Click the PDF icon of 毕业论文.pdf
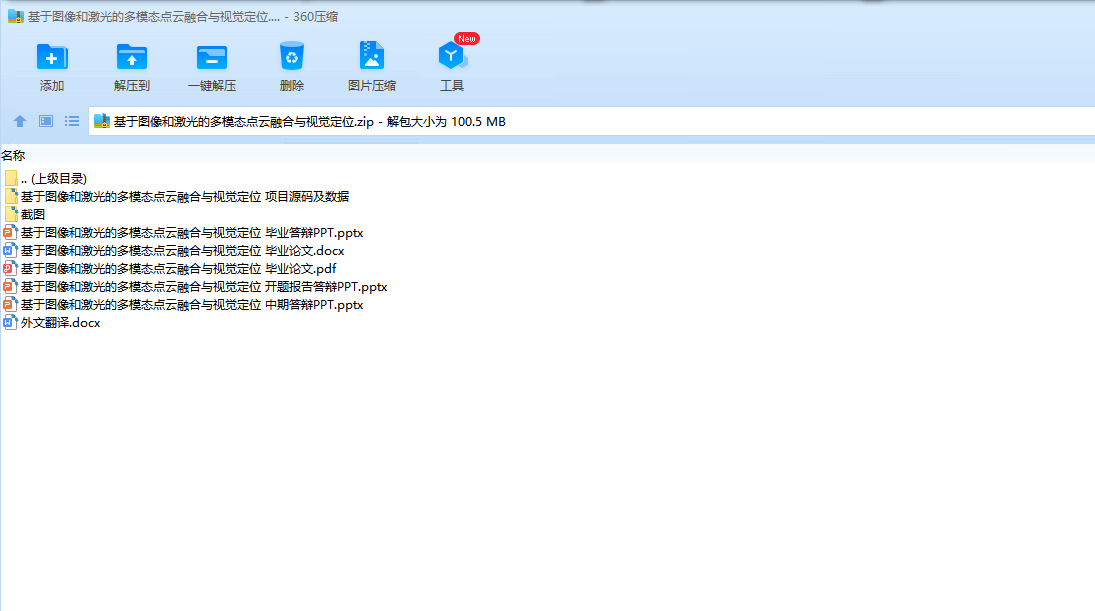Image resolution: width=1095 pixels, height=611 pixels. 10,268
